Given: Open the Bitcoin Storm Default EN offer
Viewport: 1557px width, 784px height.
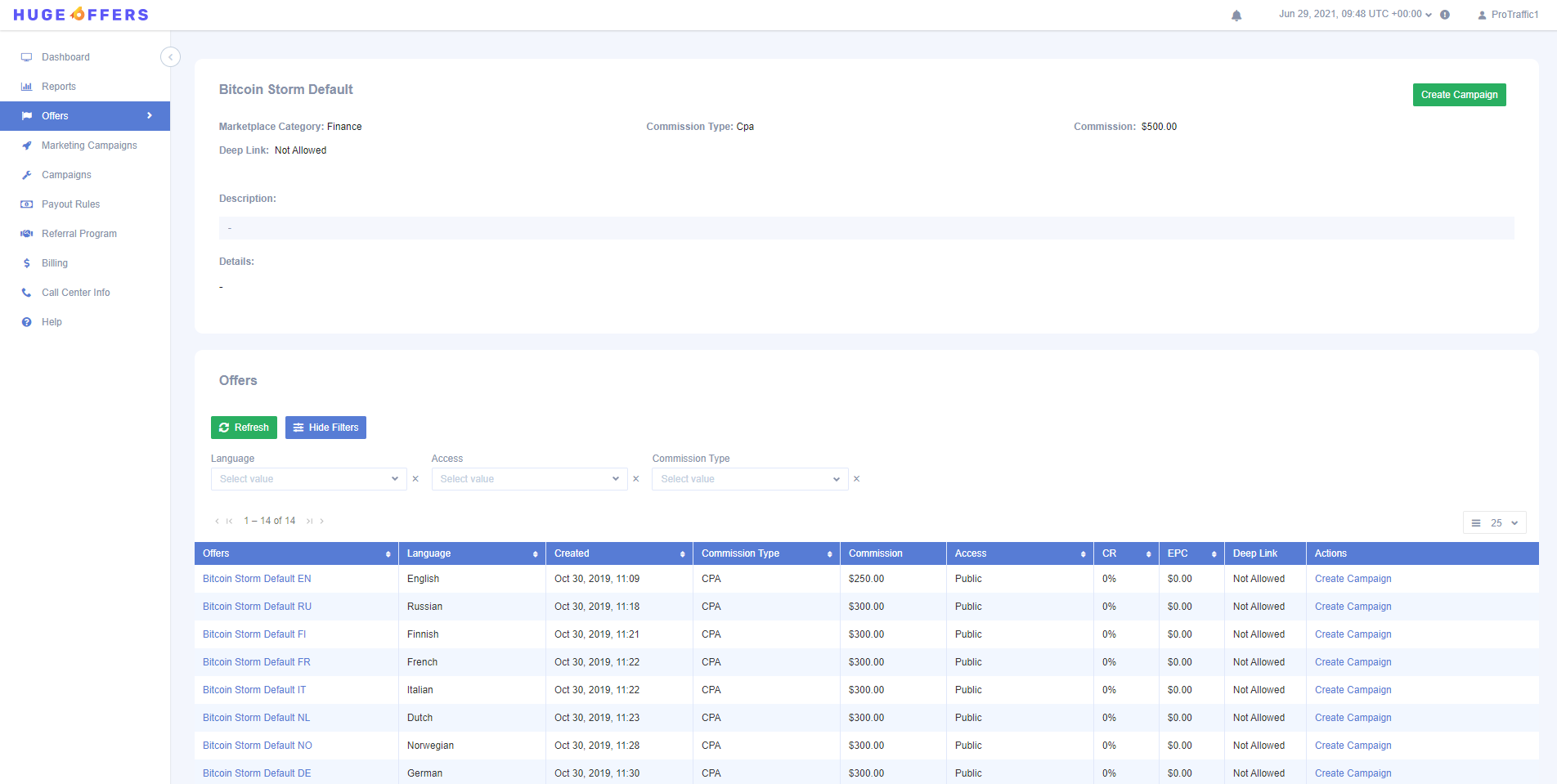Looking at the screenshot, I should click(x=257, y=579).
